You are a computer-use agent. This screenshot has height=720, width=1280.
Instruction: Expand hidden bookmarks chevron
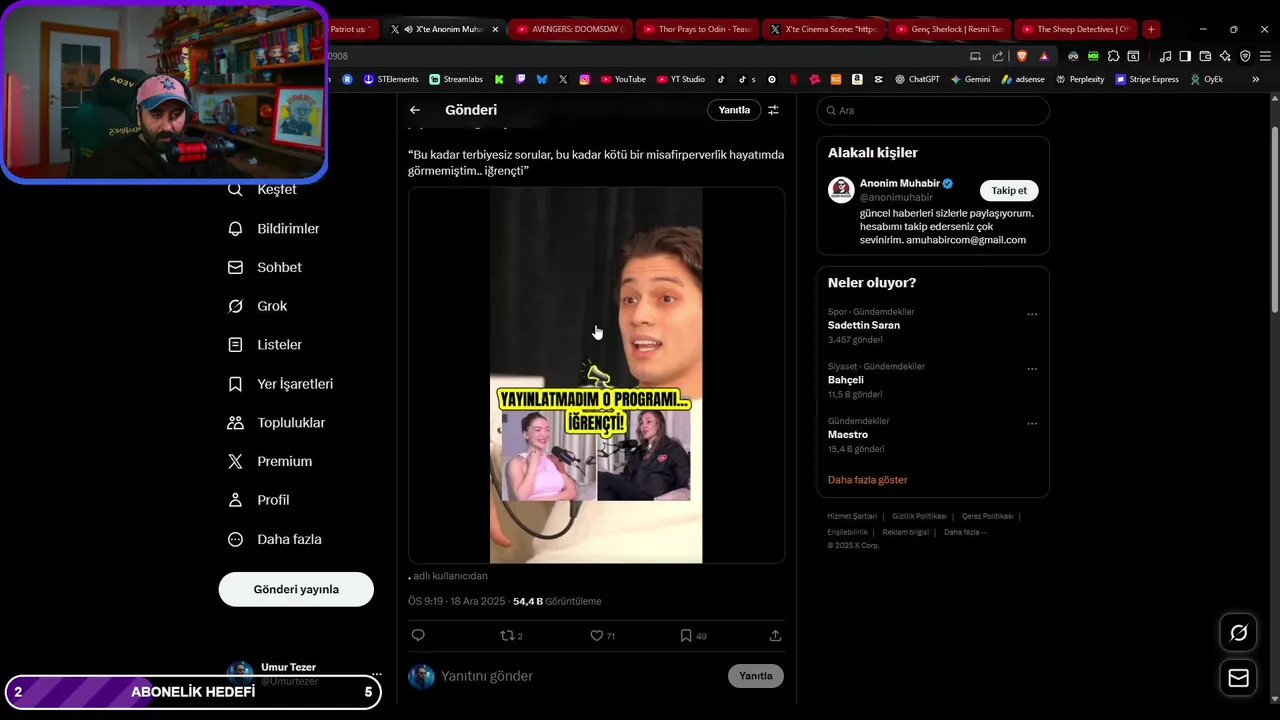coord(1256,79)
